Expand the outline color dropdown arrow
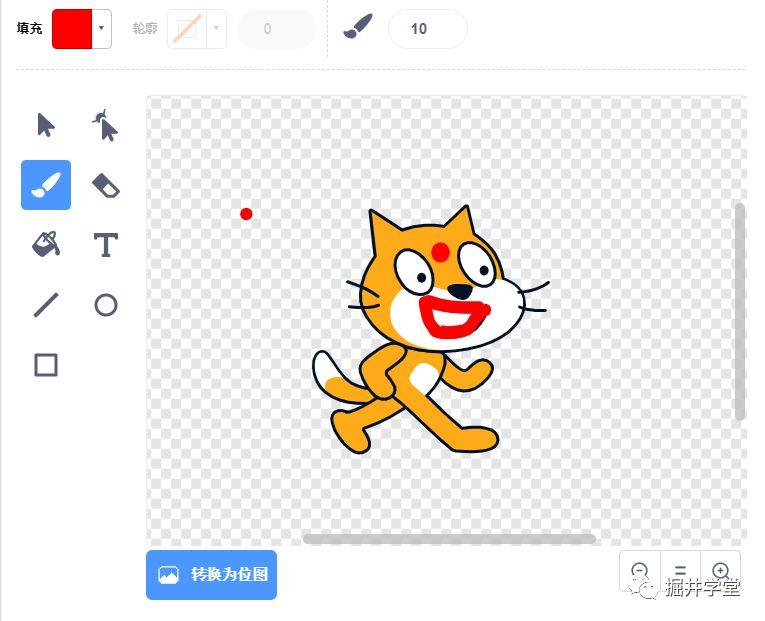The image size is (765, 621). tap(216, 29)
